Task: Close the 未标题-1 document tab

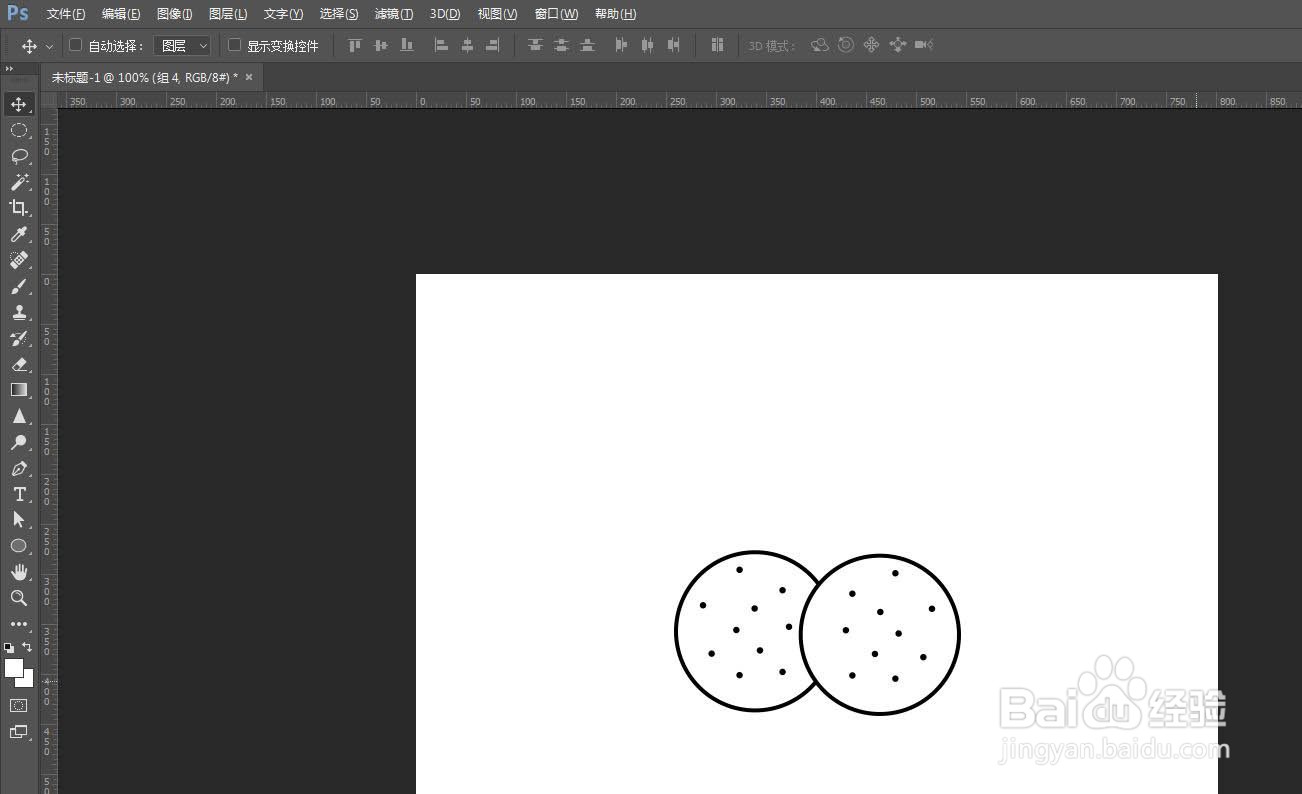Action: click(249, 77)
